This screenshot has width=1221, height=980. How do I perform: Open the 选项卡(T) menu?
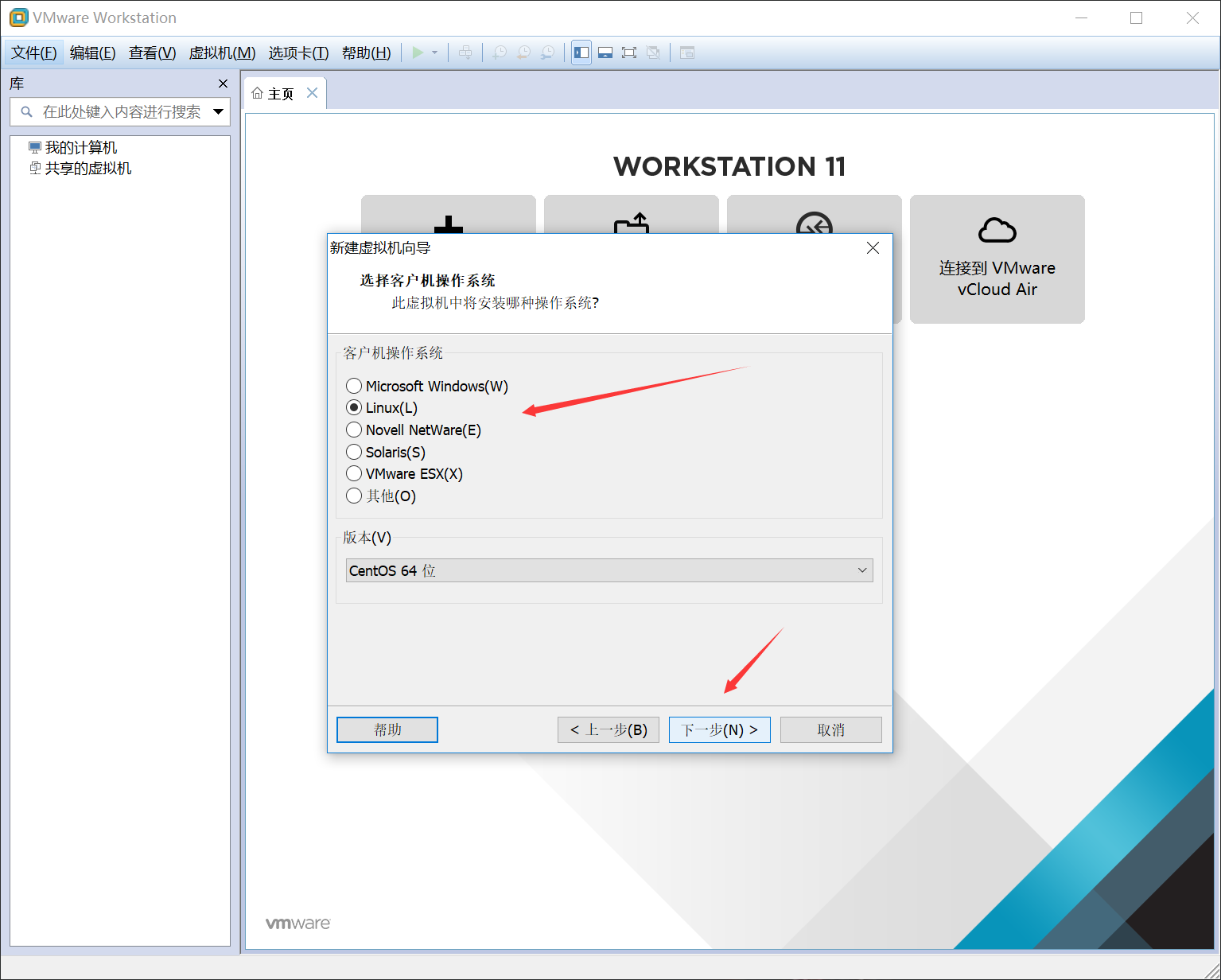click(x=298, y=52)
